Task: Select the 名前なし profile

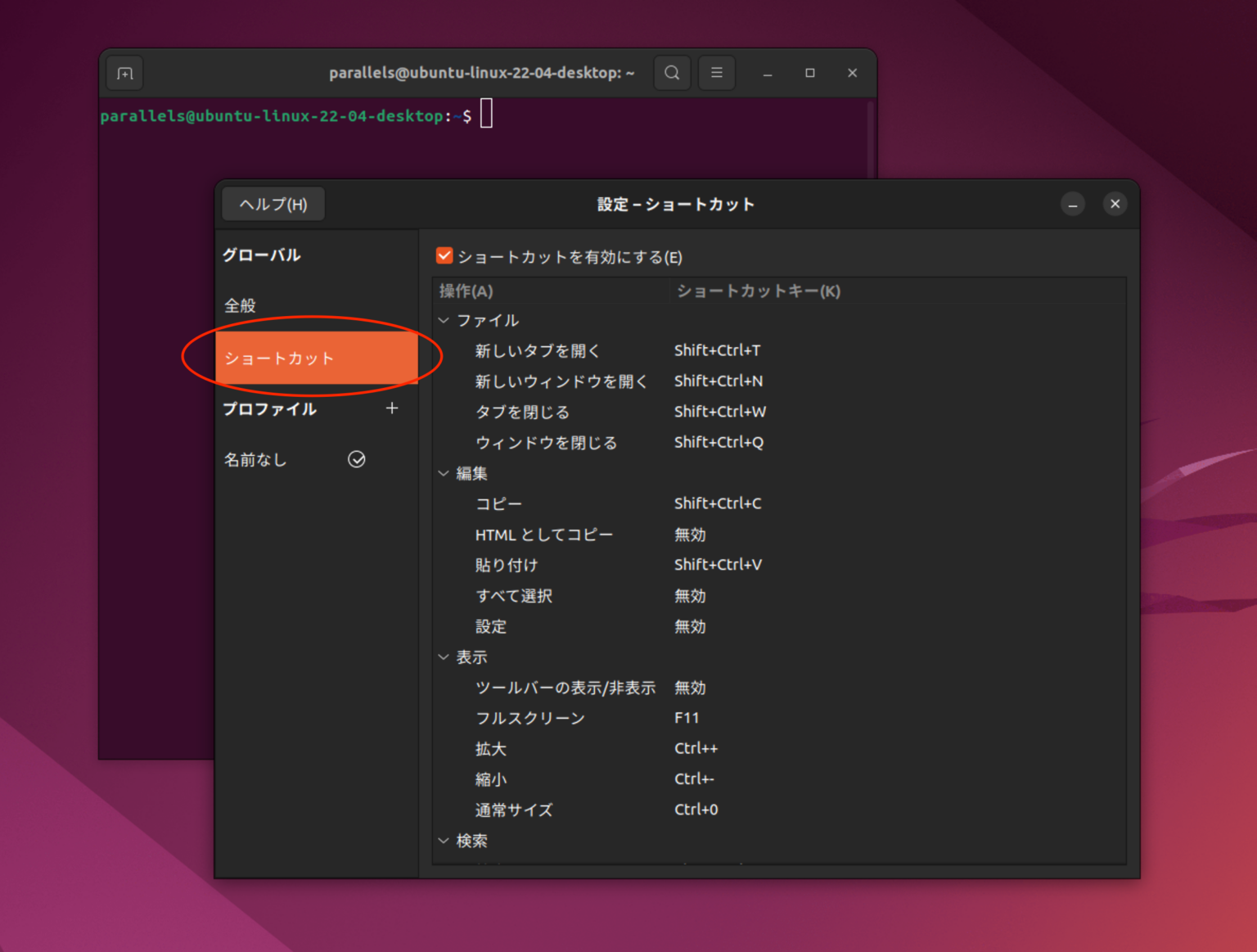Action: (x=317, y=459)
